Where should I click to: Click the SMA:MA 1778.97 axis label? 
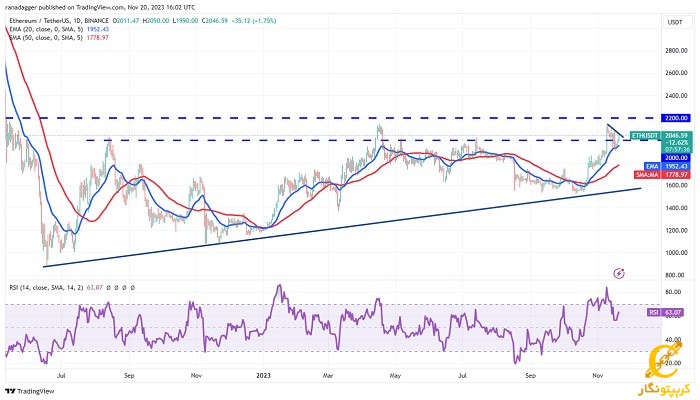pos(662,175)
